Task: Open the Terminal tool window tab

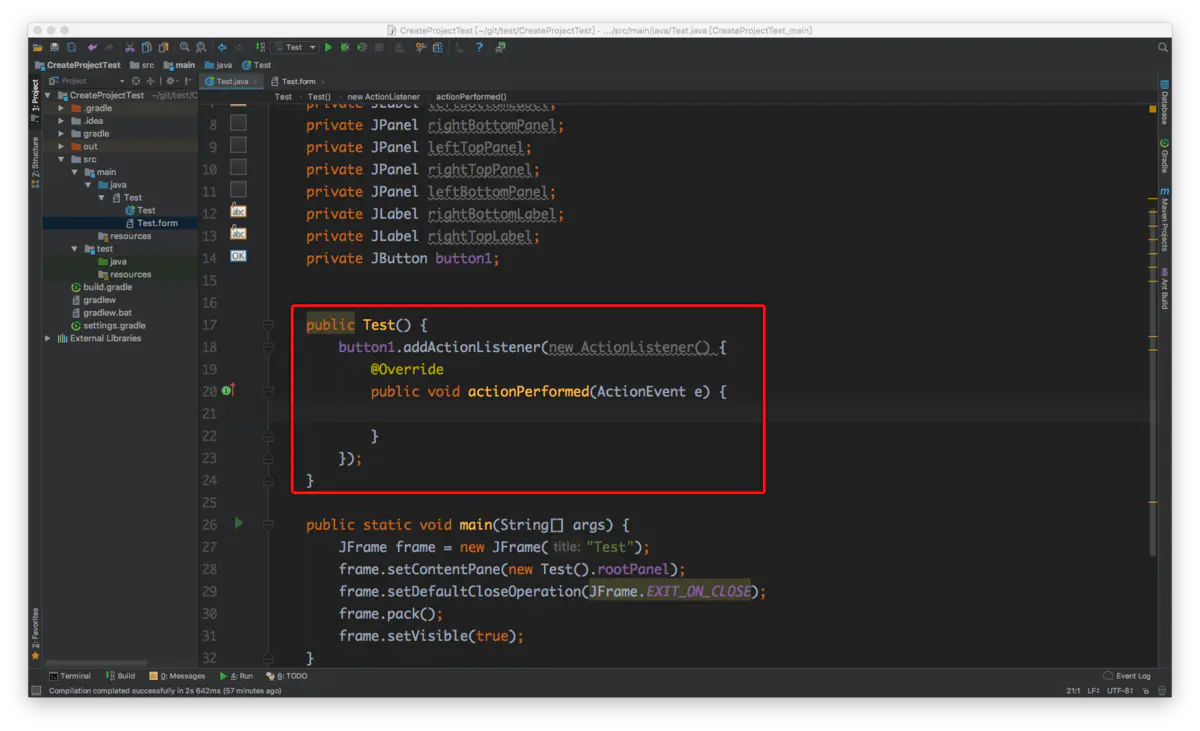Action: (x=69, y=676)
